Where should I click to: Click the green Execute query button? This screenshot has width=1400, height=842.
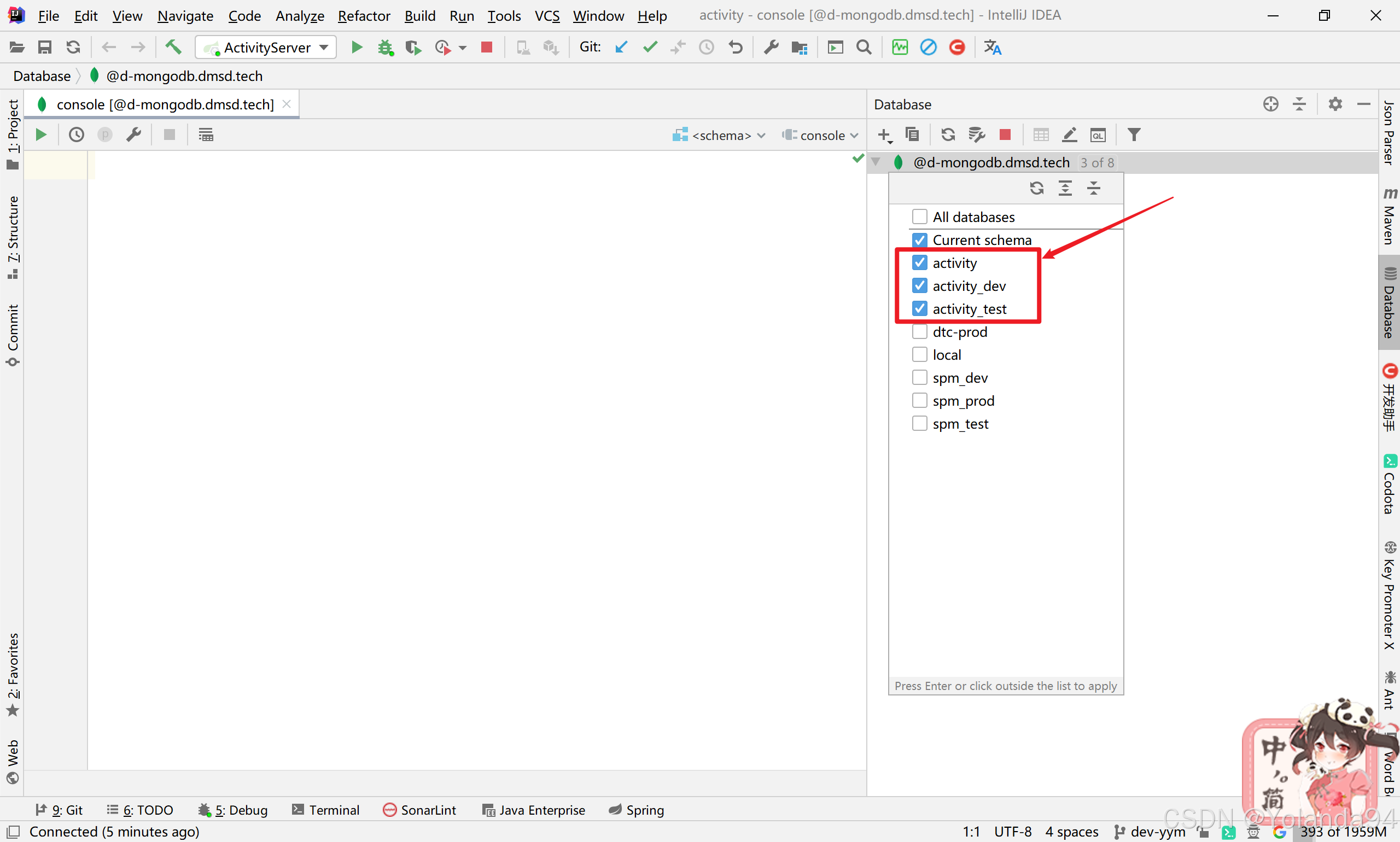pyautogui.click(x=41, y=135)
